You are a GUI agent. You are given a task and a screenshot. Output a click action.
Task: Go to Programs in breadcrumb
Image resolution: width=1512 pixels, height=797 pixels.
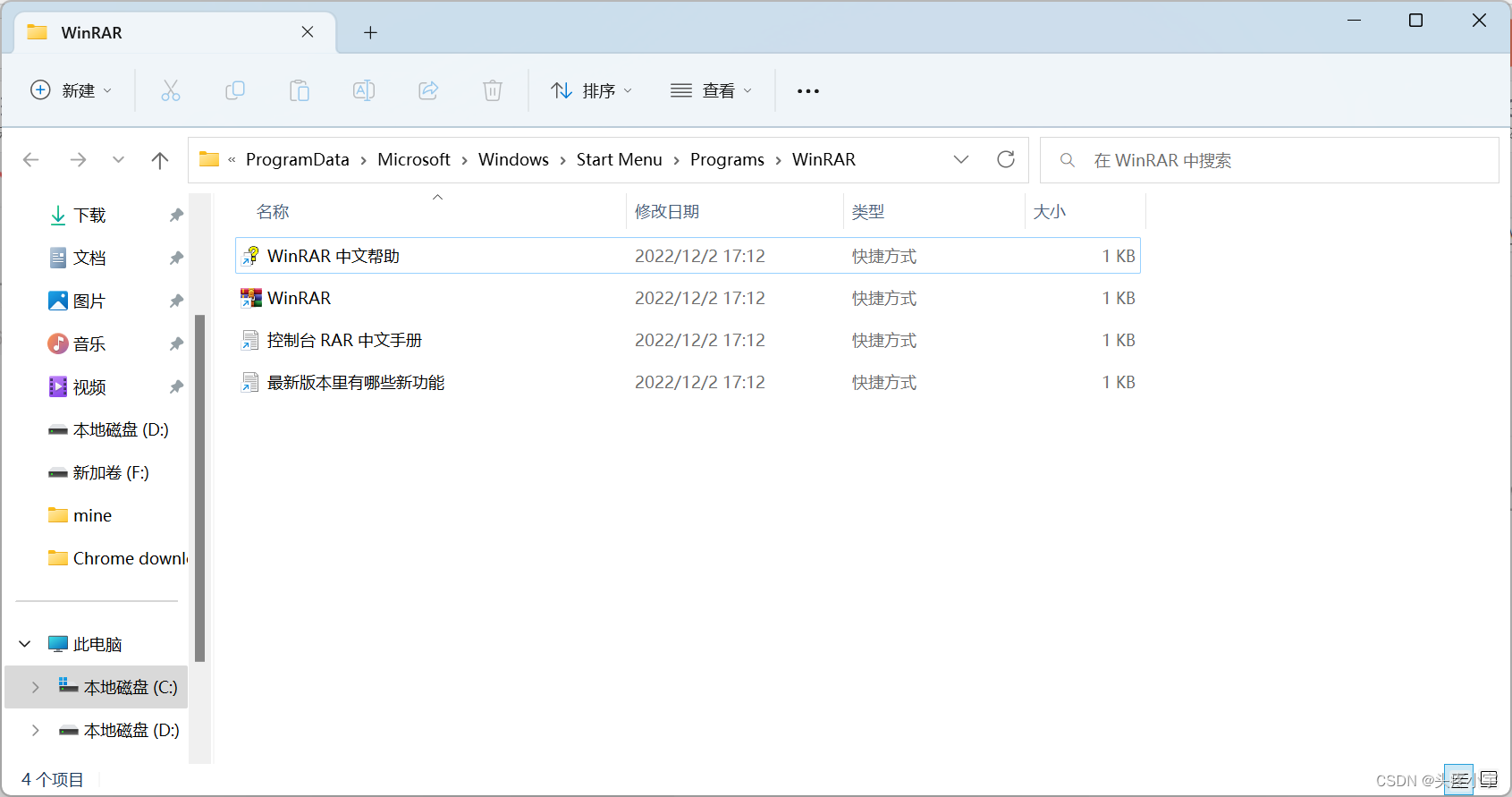click(727, 159)
